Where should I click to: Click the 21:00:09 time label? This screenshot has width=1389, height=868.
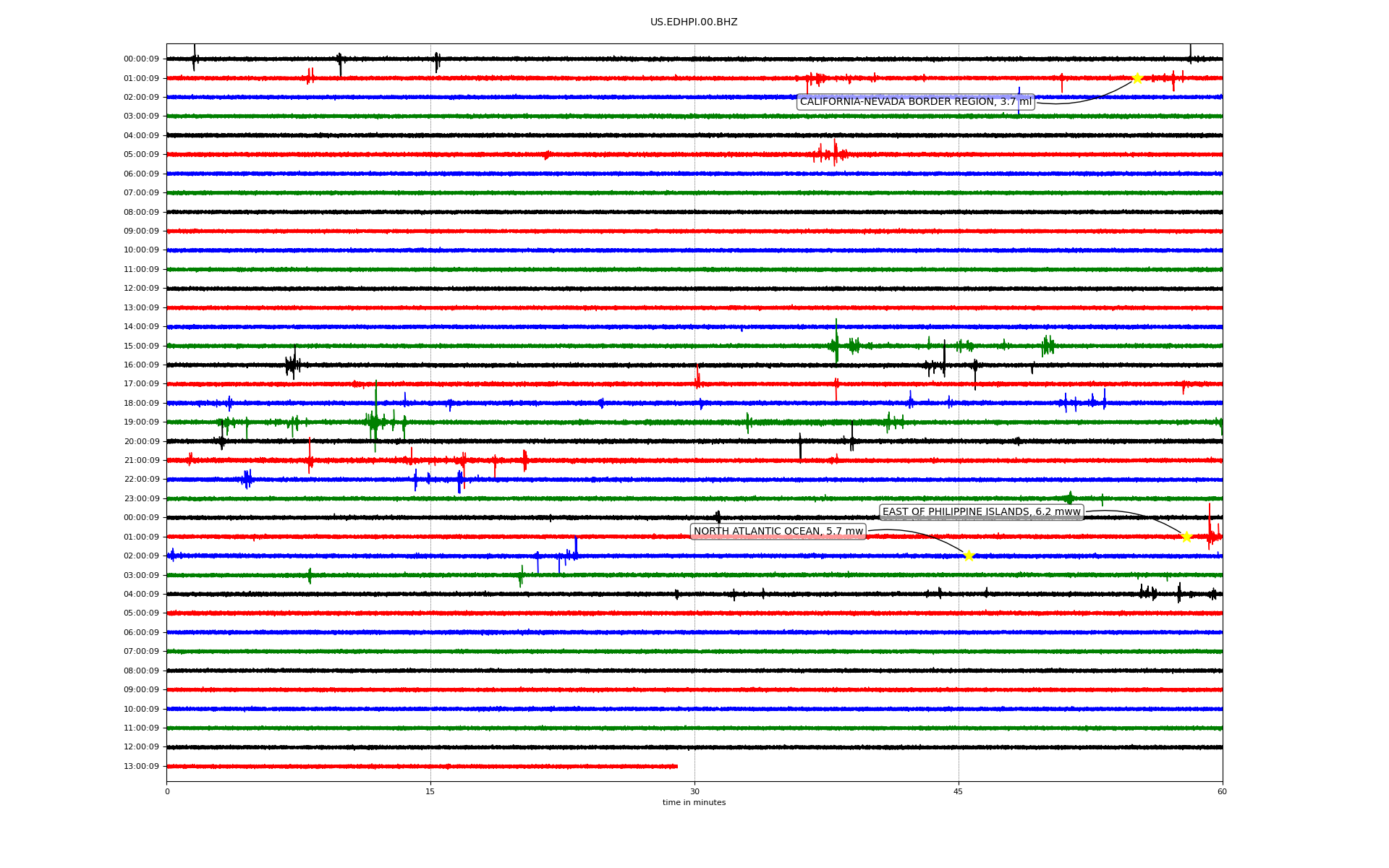coord(141,461)
